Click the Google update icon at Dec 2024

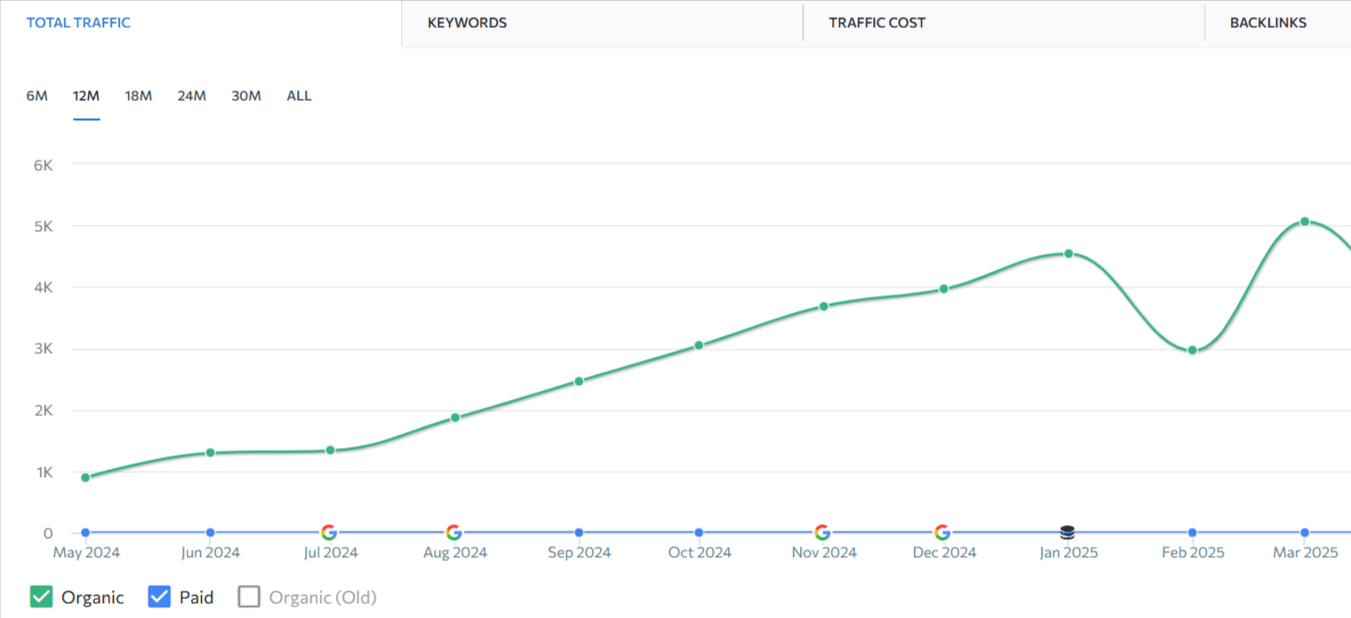coord(942,533)
